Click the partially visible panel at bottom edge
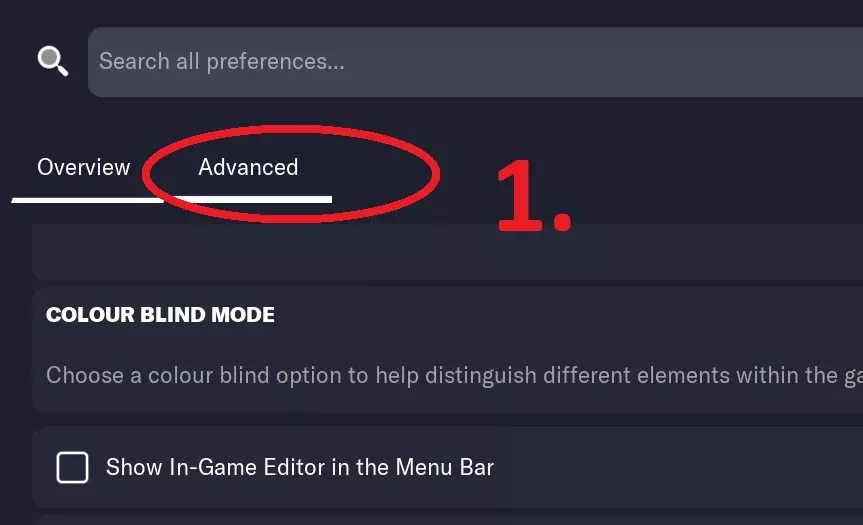 [447, 519]
